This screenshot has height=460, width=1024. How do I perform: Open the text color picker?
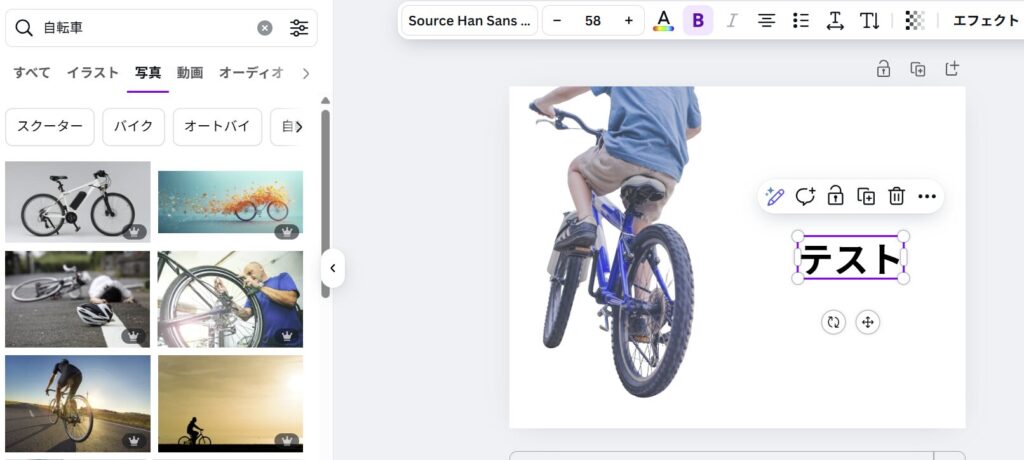663,20
